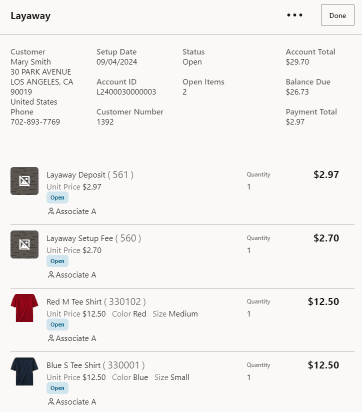This screenshot has width=362, height=412.
Task: Select the Layaway Setup Fee placeholder image icon
Action: (x=24, y=244)
